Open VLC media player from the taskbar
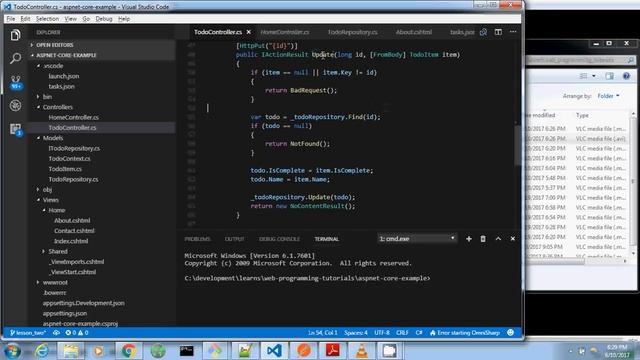 362,351
